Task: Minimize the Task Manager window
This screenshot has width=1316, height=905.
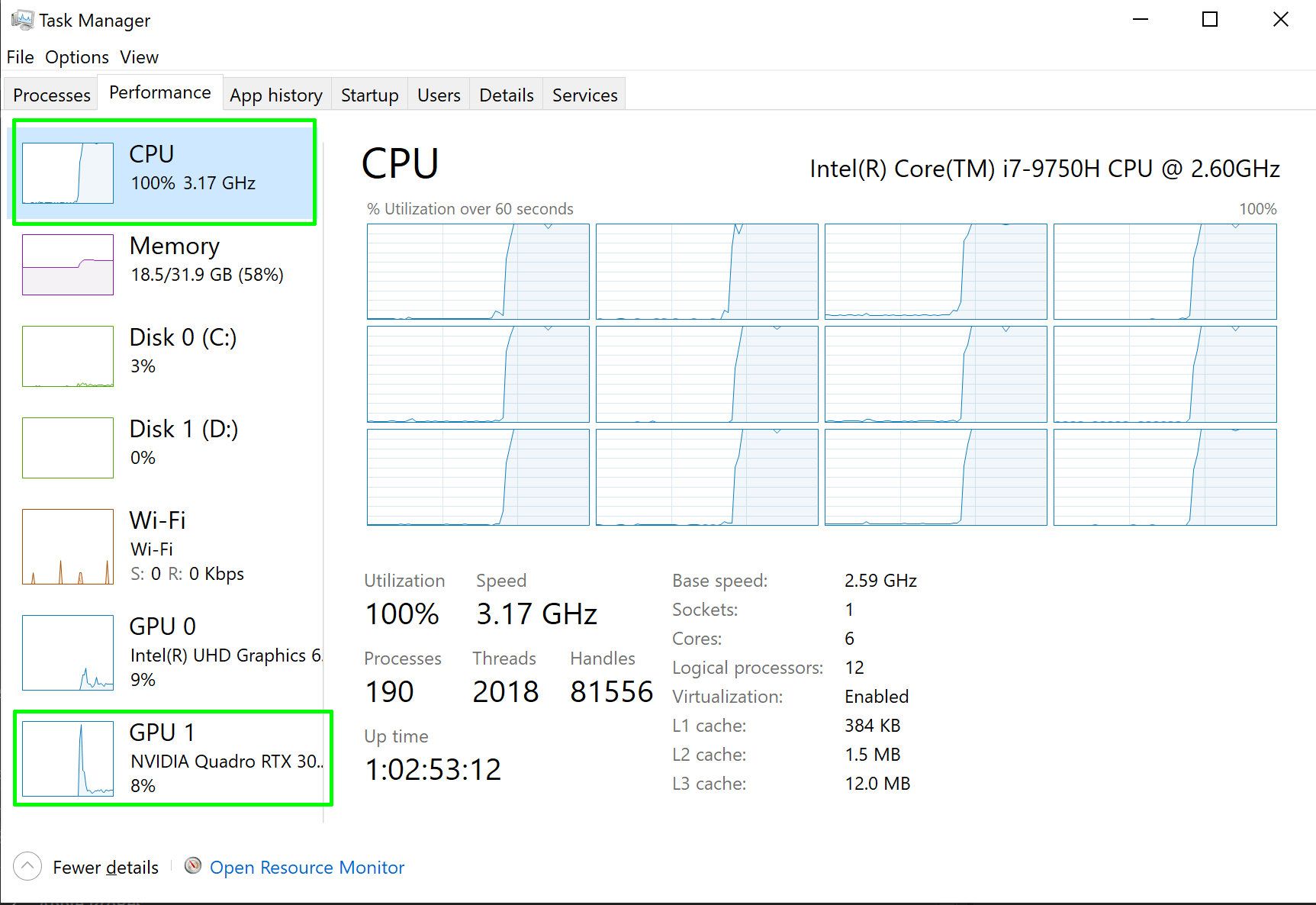Action: (1141, 19)
